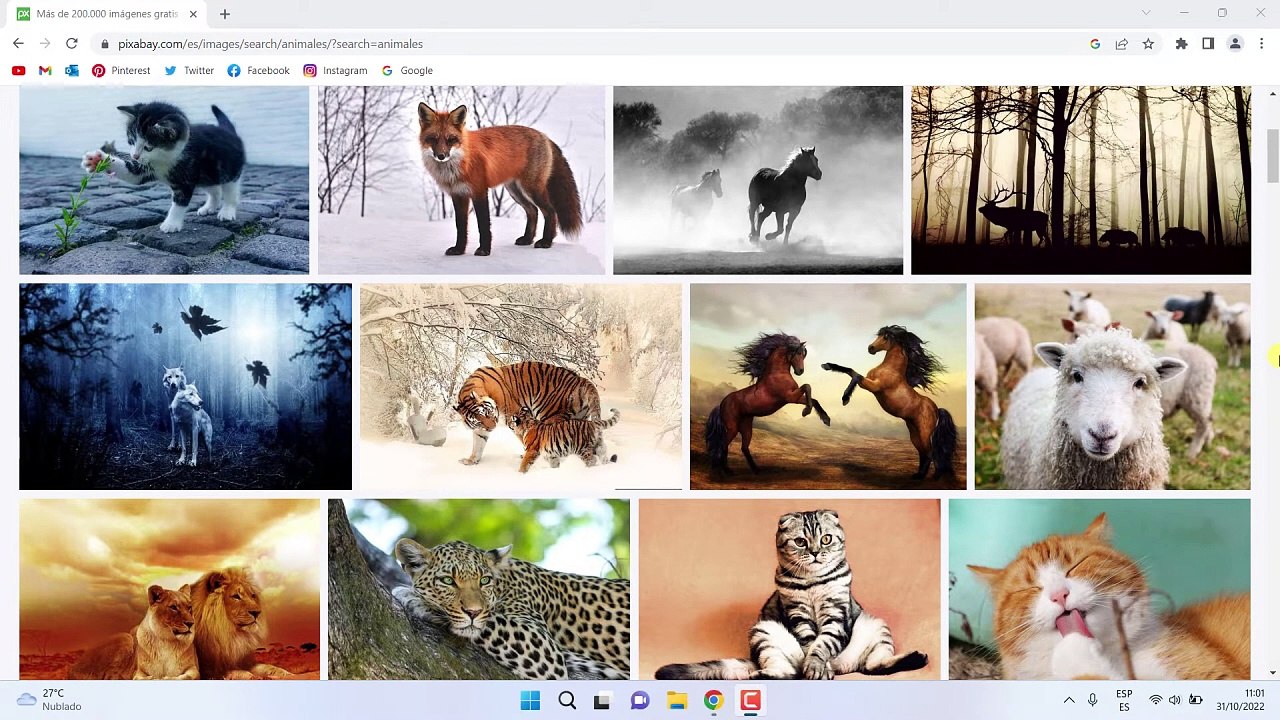Change the ESP keyboard language
The height and width of the screenshot is (720, 1280).
pos(1124,700)
